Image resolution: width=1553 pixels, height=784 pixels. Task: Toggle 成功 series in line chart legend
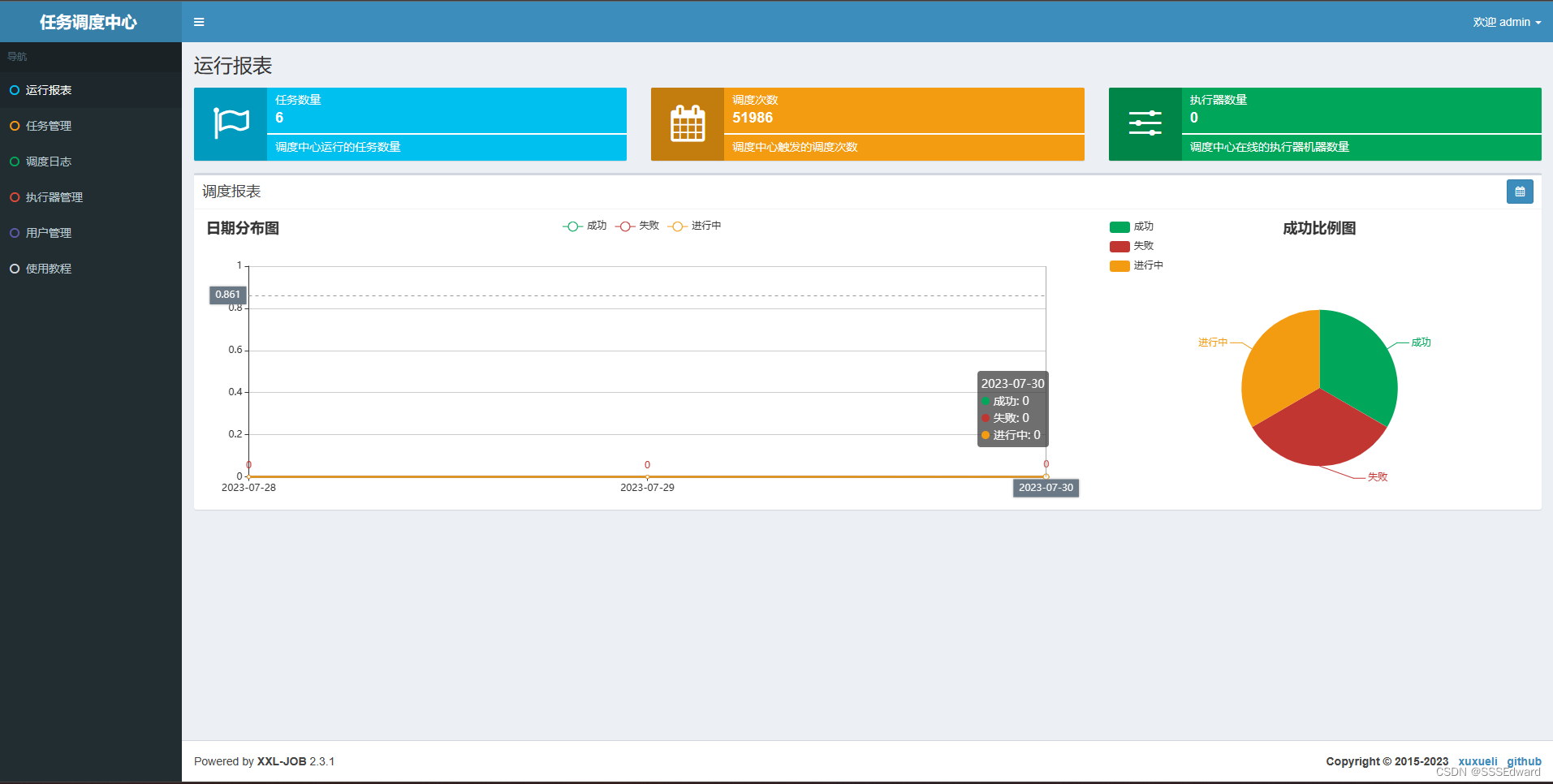click(x=585, y=226)
